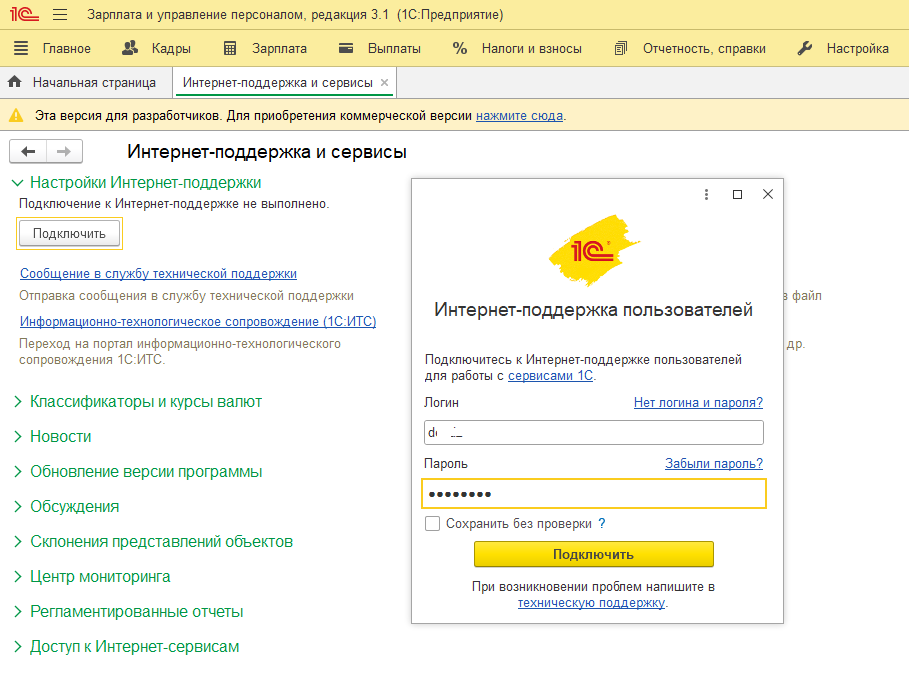
Task: Open Сообщение в службу технической поддержки link
Action: 158,273
